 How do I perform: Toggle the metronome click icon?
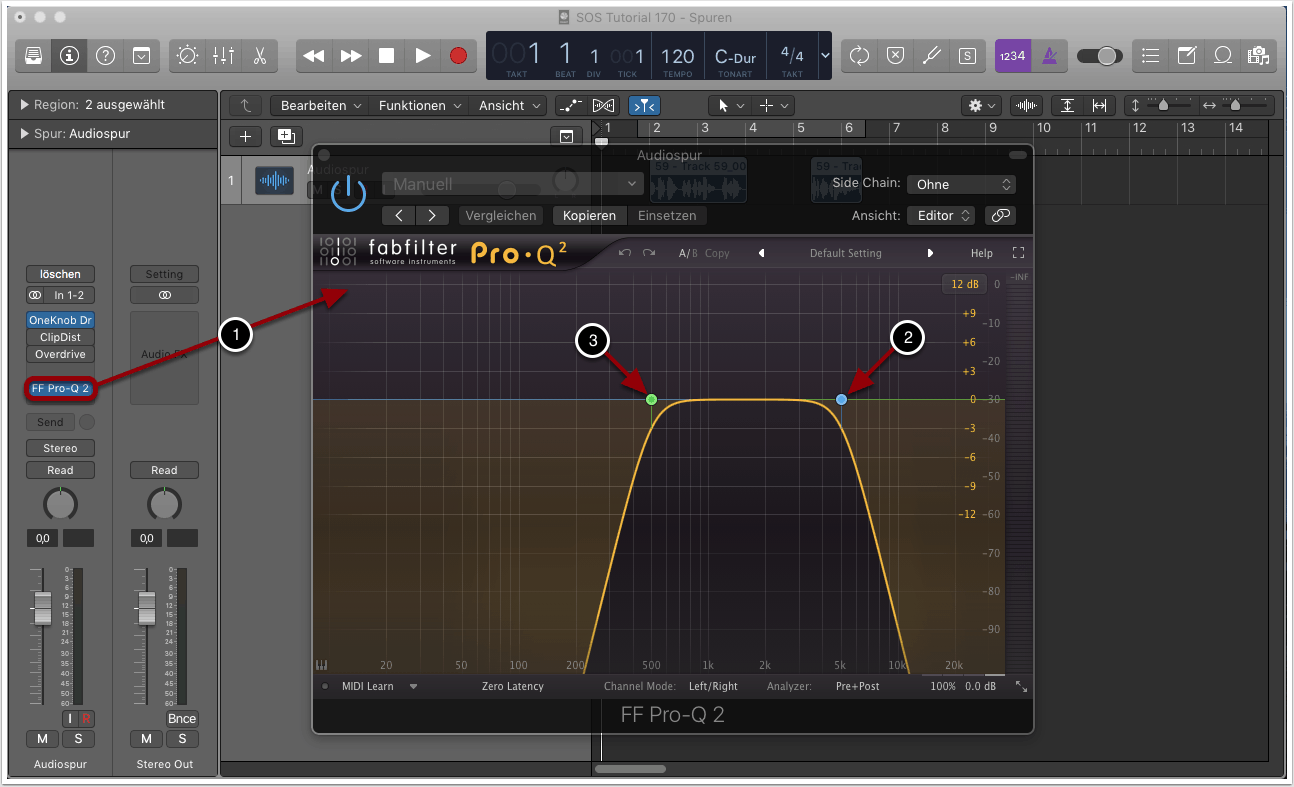point(1048,56)
